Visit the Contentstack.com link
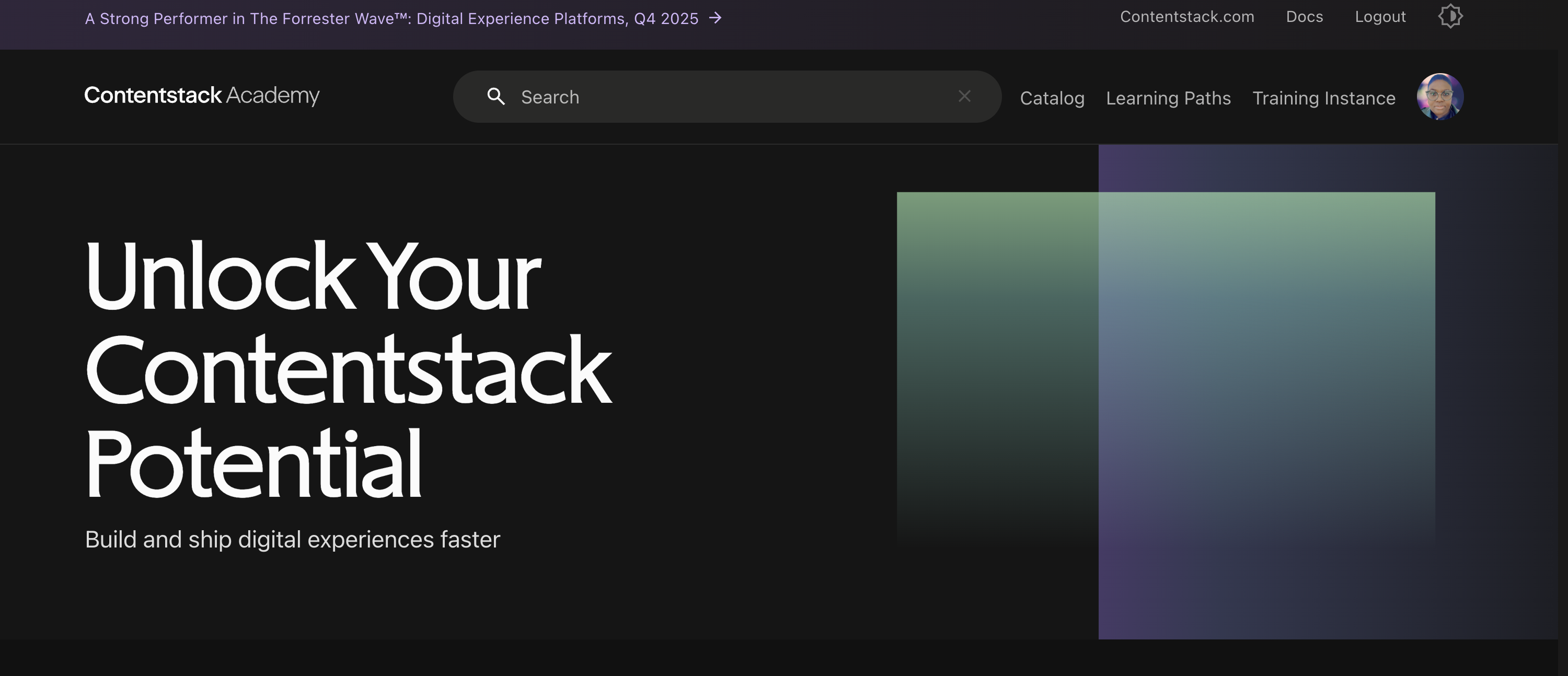 [x=1187, y=17]
